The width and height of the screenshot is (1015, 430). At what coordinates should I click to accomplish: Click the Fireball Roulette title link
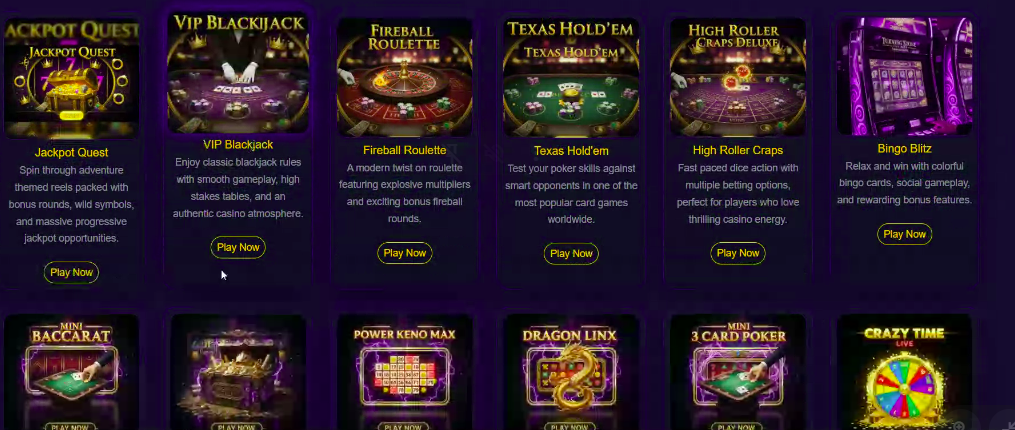405,150
